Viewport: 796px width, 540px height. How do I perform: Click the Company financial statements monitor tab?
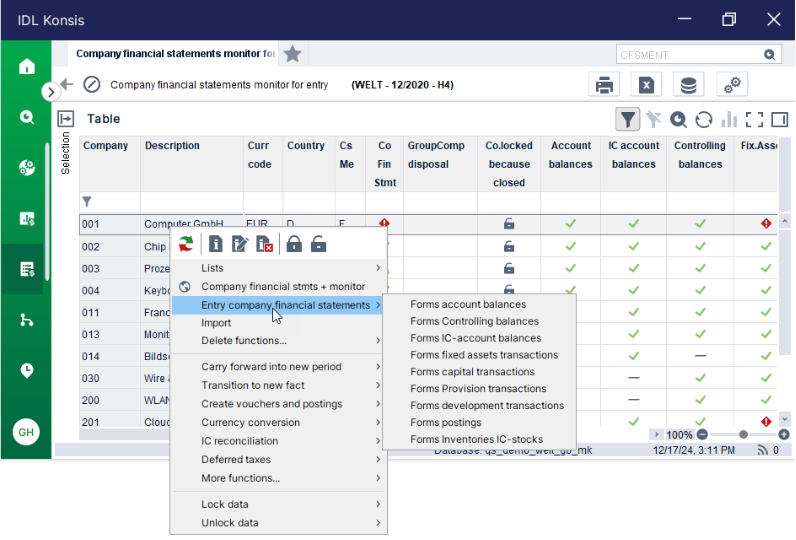[x=175, y=54]
